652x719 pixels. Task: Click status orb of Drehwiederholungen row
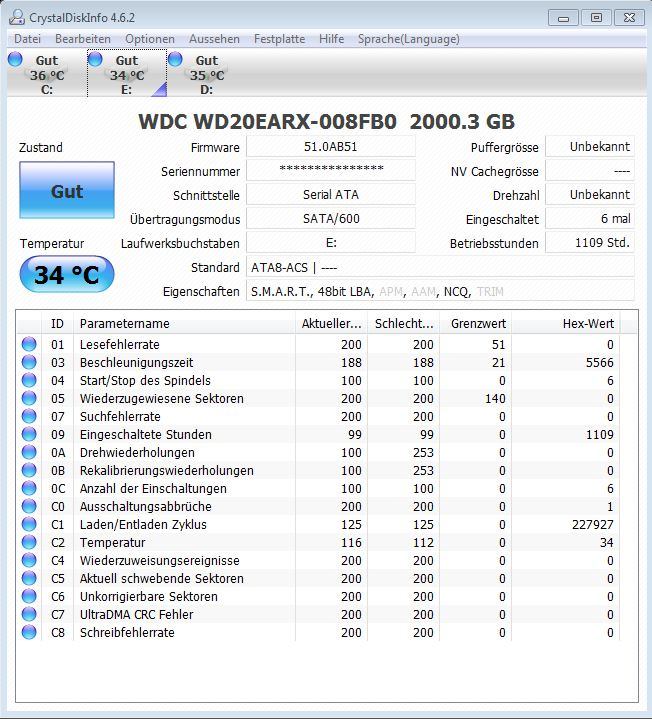pos(29,452)
